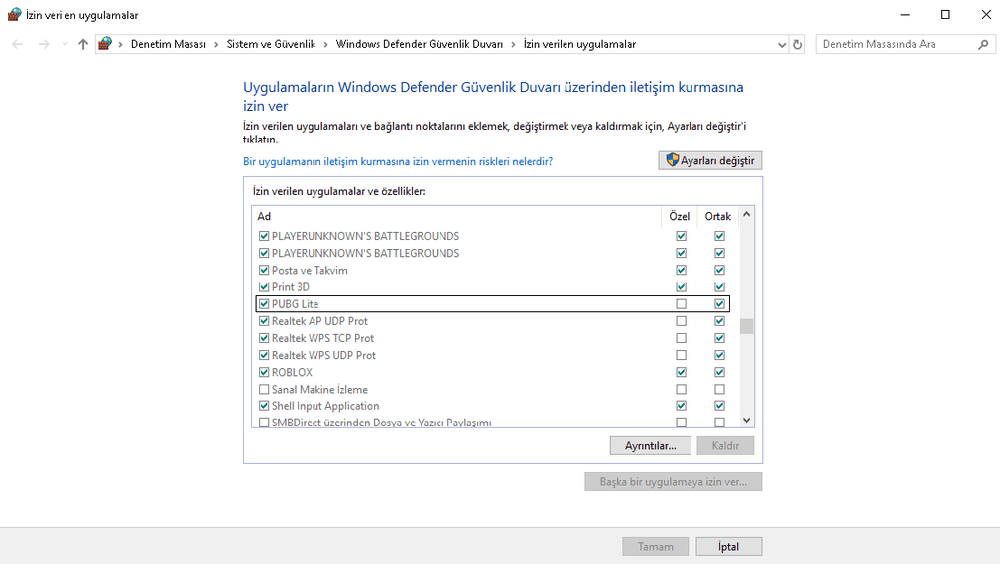Click the Back navigation arrow
The image size is (1000, 564).
tap(17, 44)
